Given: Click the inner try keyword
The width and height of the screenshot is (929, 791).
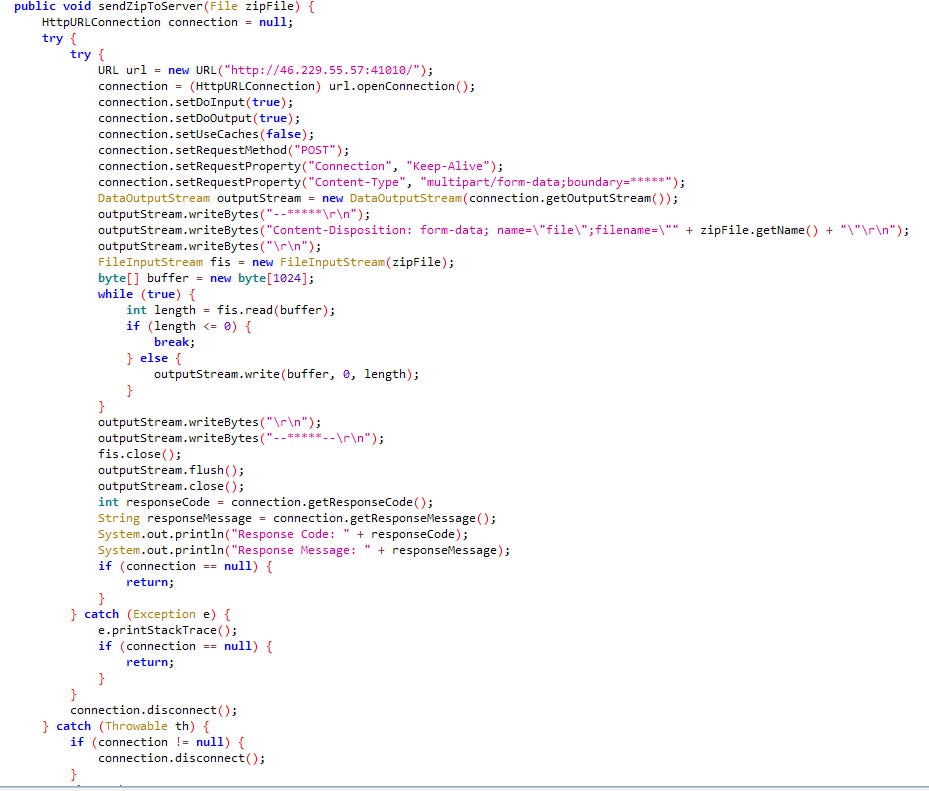Looking at the screenshot, I should click(80, 54).
